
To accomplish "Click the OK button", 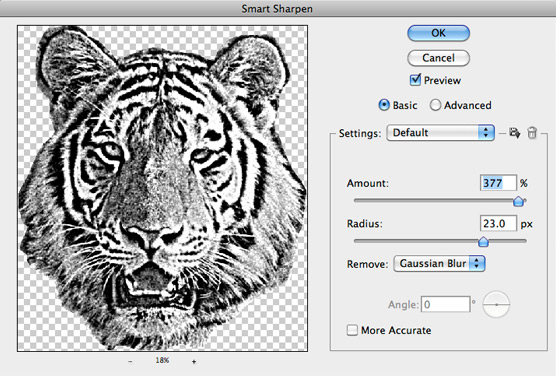I will tap(439, 33).
